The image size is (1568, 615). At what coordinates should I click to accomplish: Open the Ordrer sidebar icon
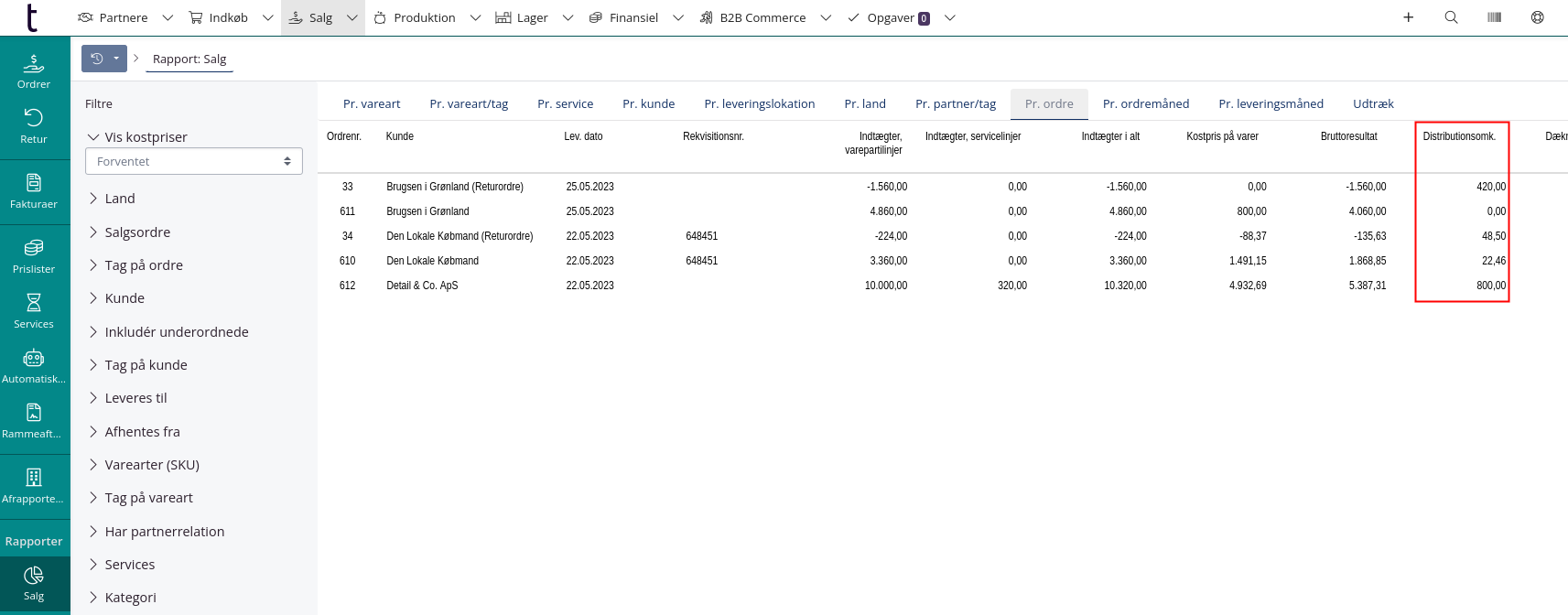coord(34,71)
